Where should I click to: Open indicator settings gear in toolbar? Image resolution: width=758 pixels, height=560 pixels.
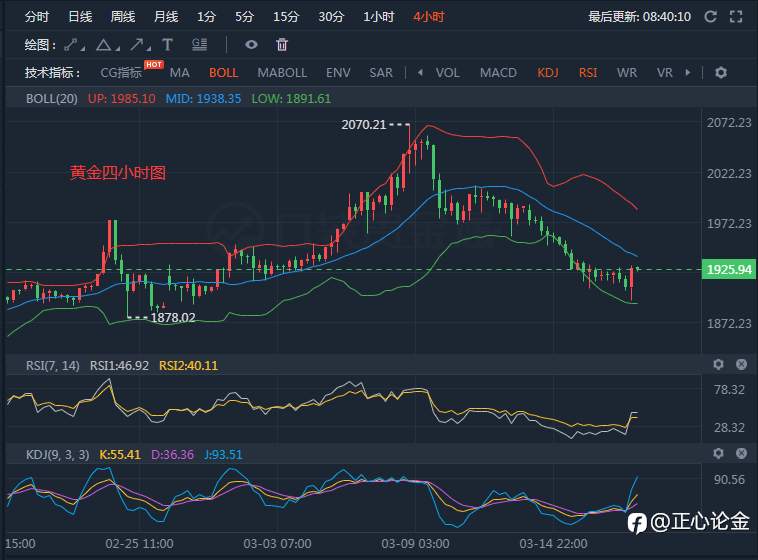coord(721,73)
